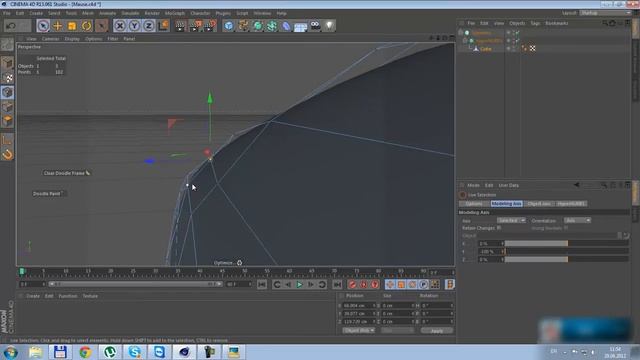Switch to the Object Axis tab
Image resolution: width=640 pixels, height=360 pixels.
(539, 204)
